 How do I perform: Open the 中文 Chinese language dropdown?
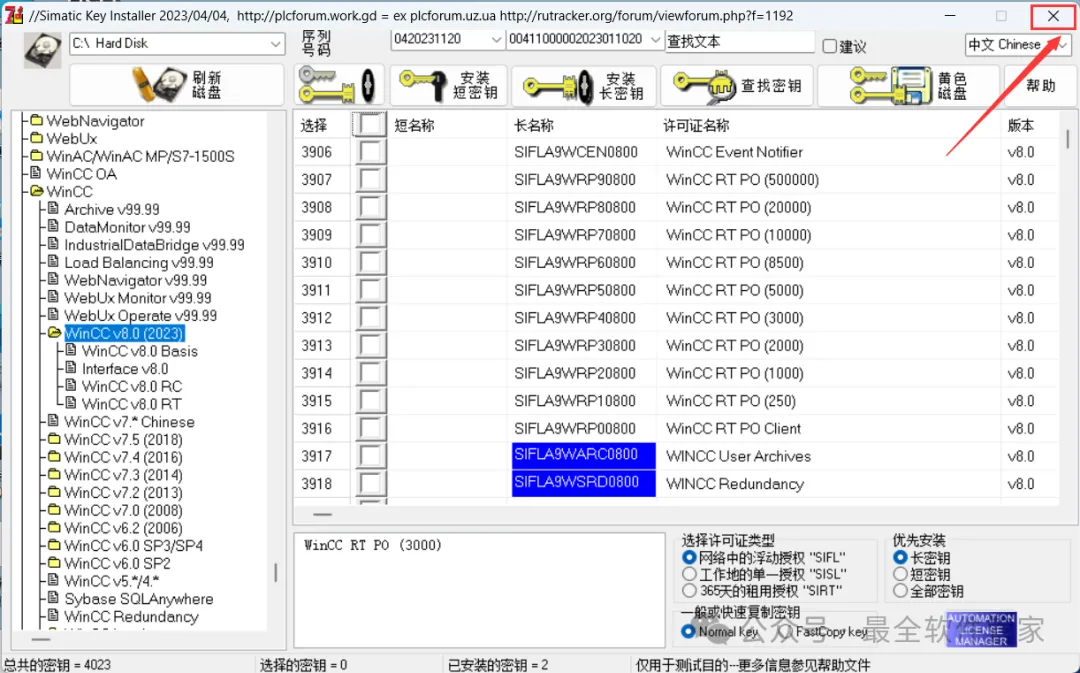(1017, 45)
